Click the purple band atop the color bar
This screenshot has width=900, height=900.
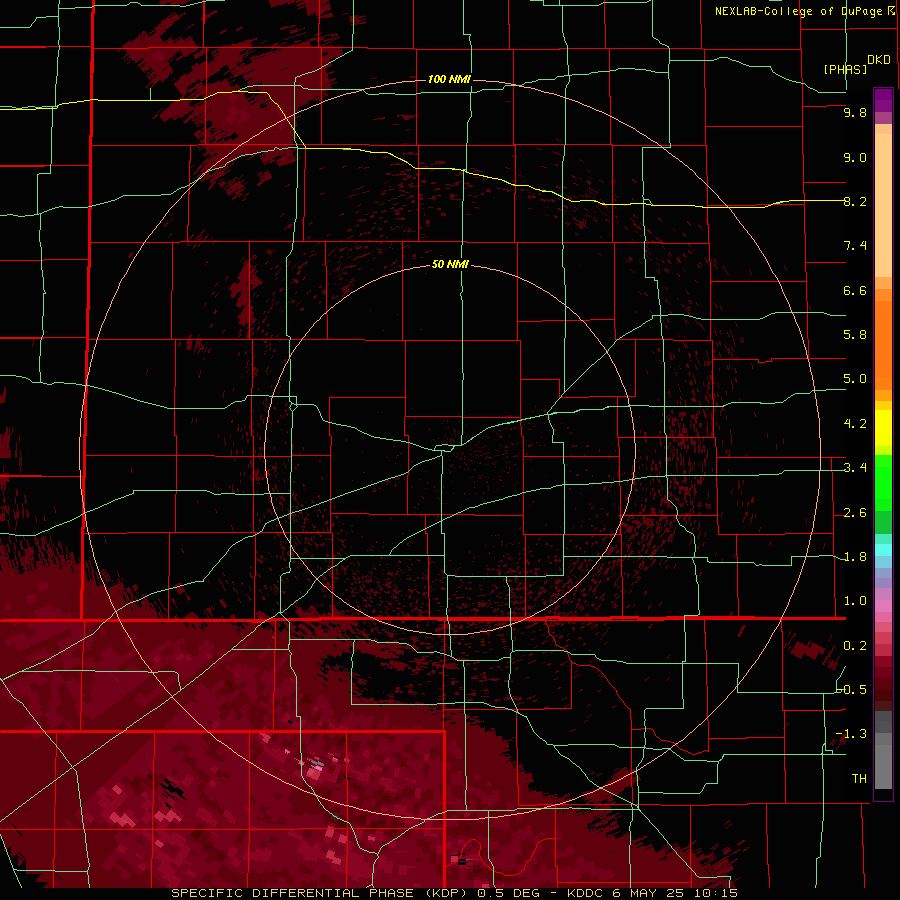883,101
